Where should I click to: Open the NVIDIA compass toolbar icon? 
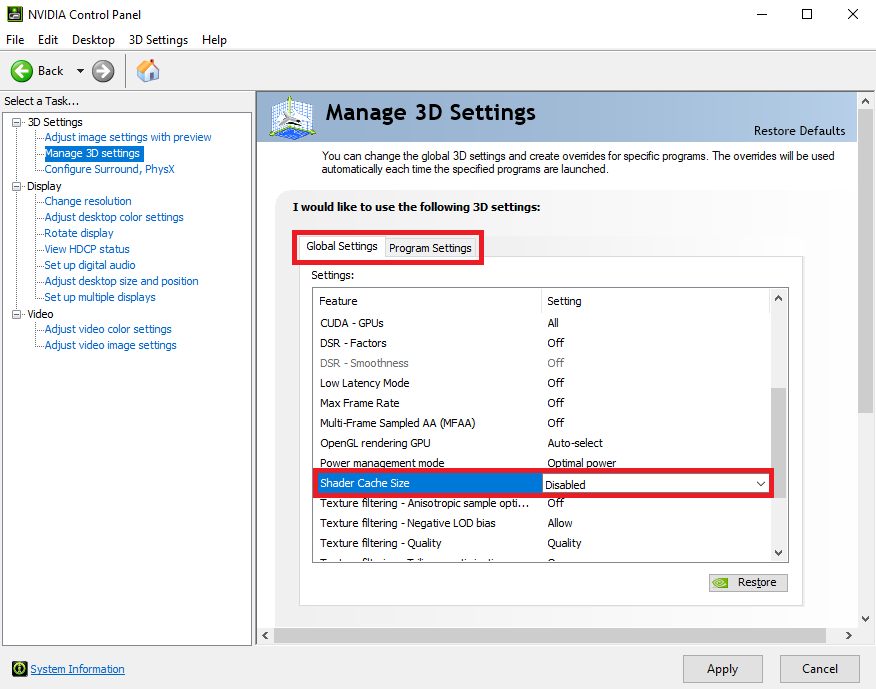click(147, 70)
